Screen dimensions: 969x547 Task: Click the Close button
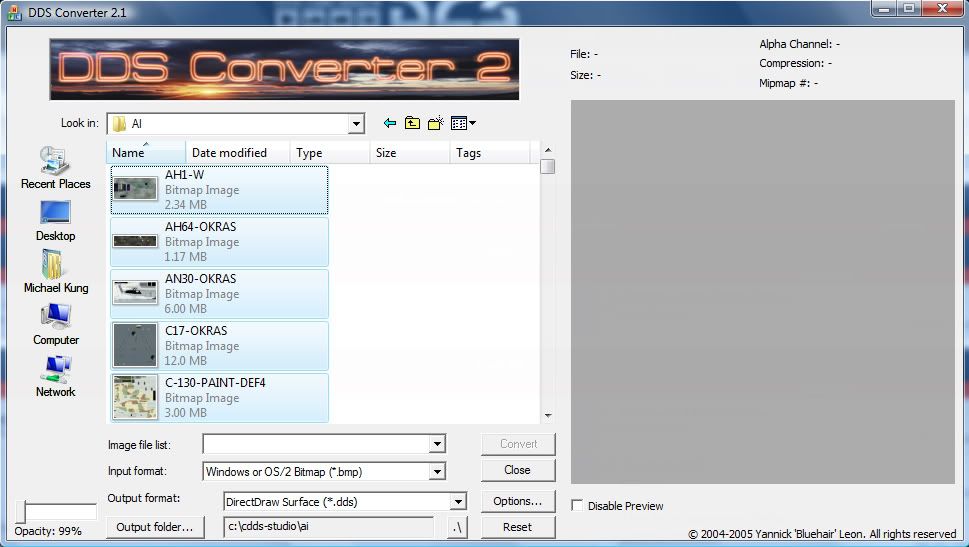click(x=518, y=470)
